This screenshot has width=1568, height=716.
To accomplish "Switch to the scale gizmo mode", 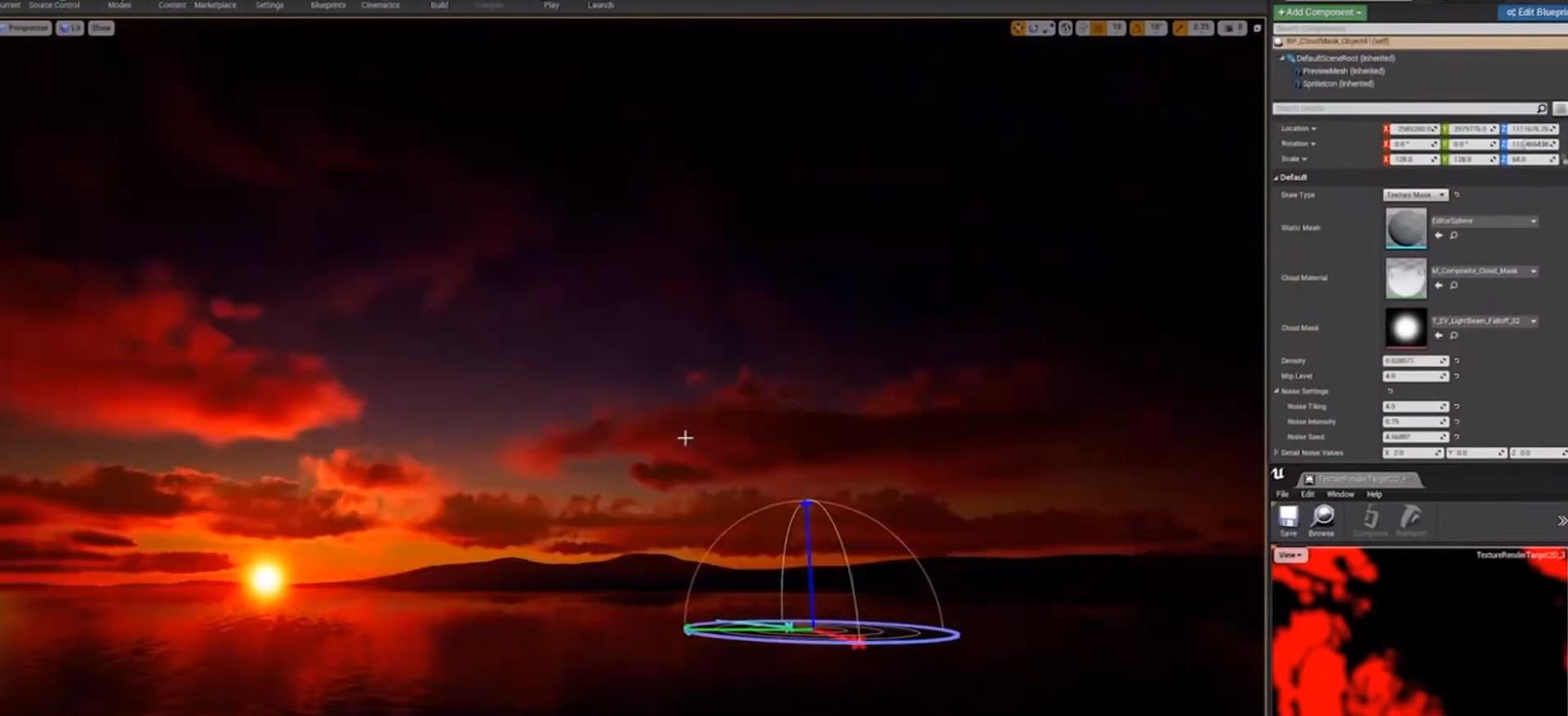I will click(x=1047, y=28).
